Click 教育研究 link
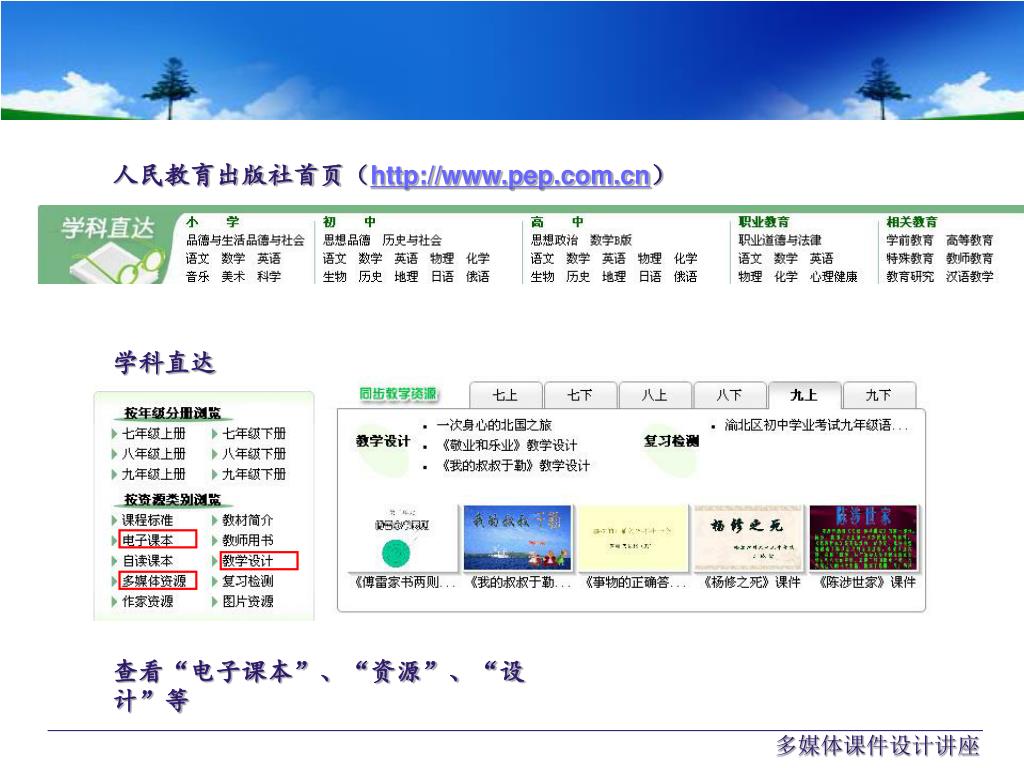The image size is (1024, 768). coord(910,277)
